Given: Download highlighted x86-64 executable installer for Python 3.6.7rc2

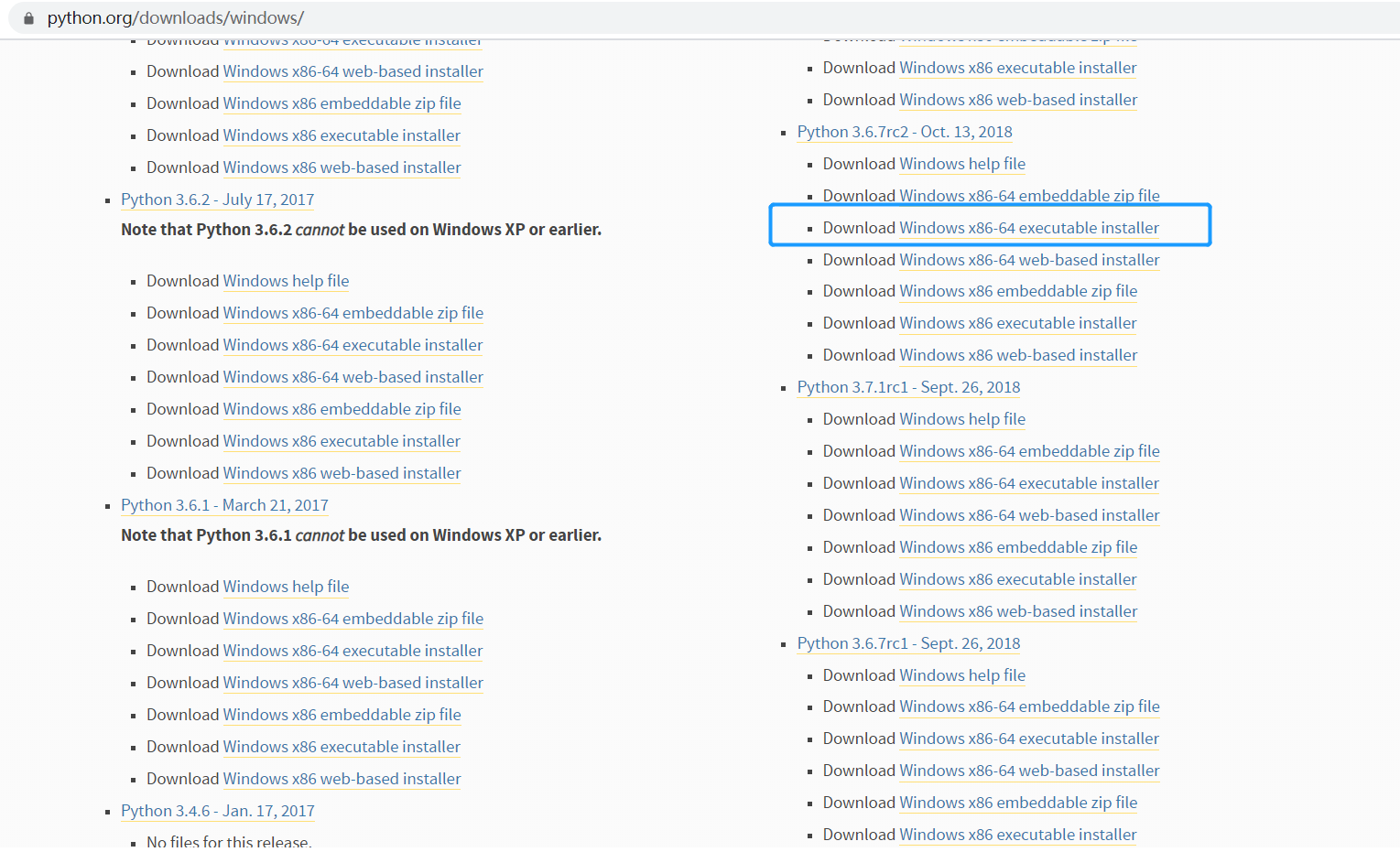Looking at the screenshot, I should click(1030, 228).
